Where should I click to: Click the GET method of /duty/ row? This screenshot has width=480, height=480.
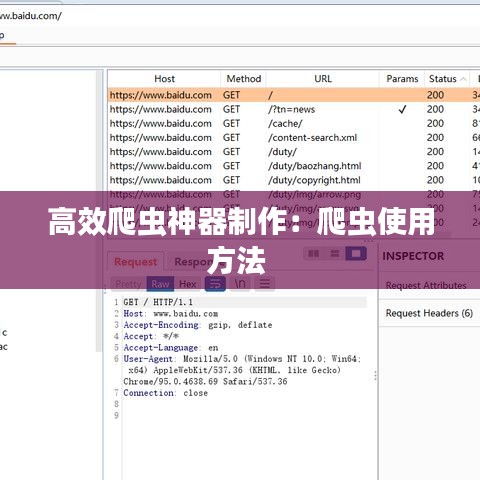[231, 152]
